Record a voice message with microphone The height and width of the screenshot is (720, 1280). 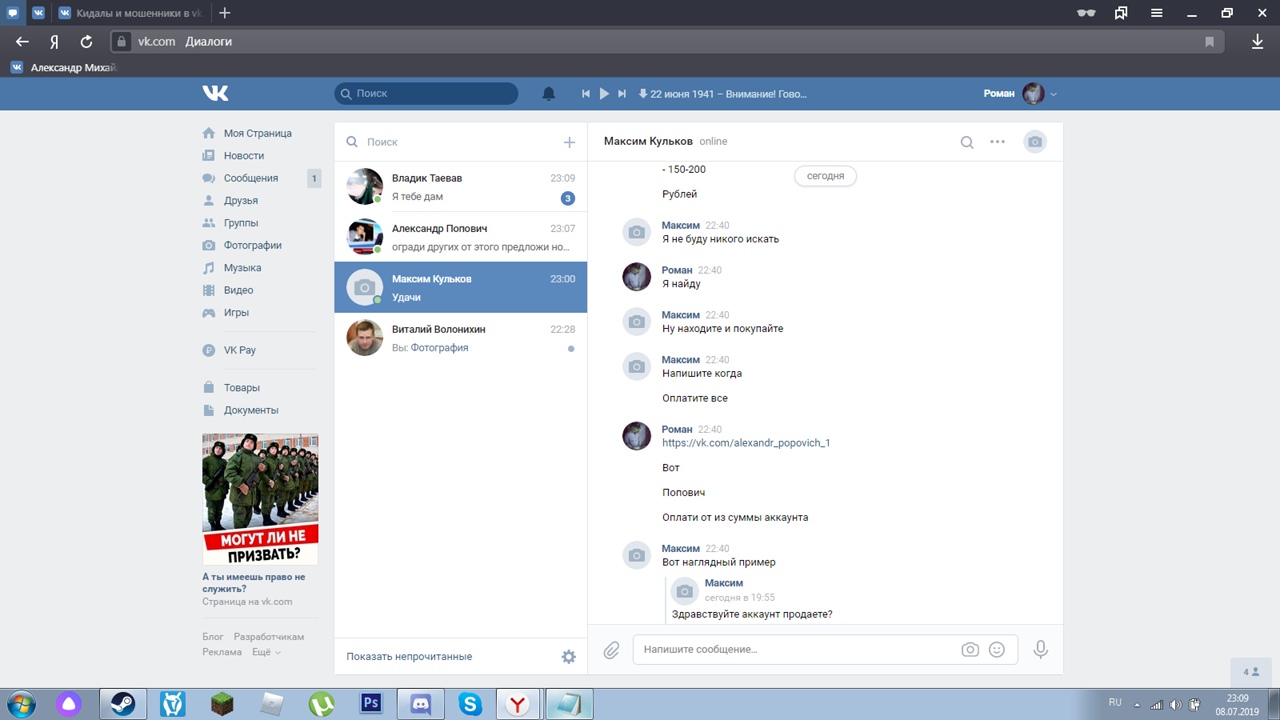pyautogui.click(x=1040, y=650)
